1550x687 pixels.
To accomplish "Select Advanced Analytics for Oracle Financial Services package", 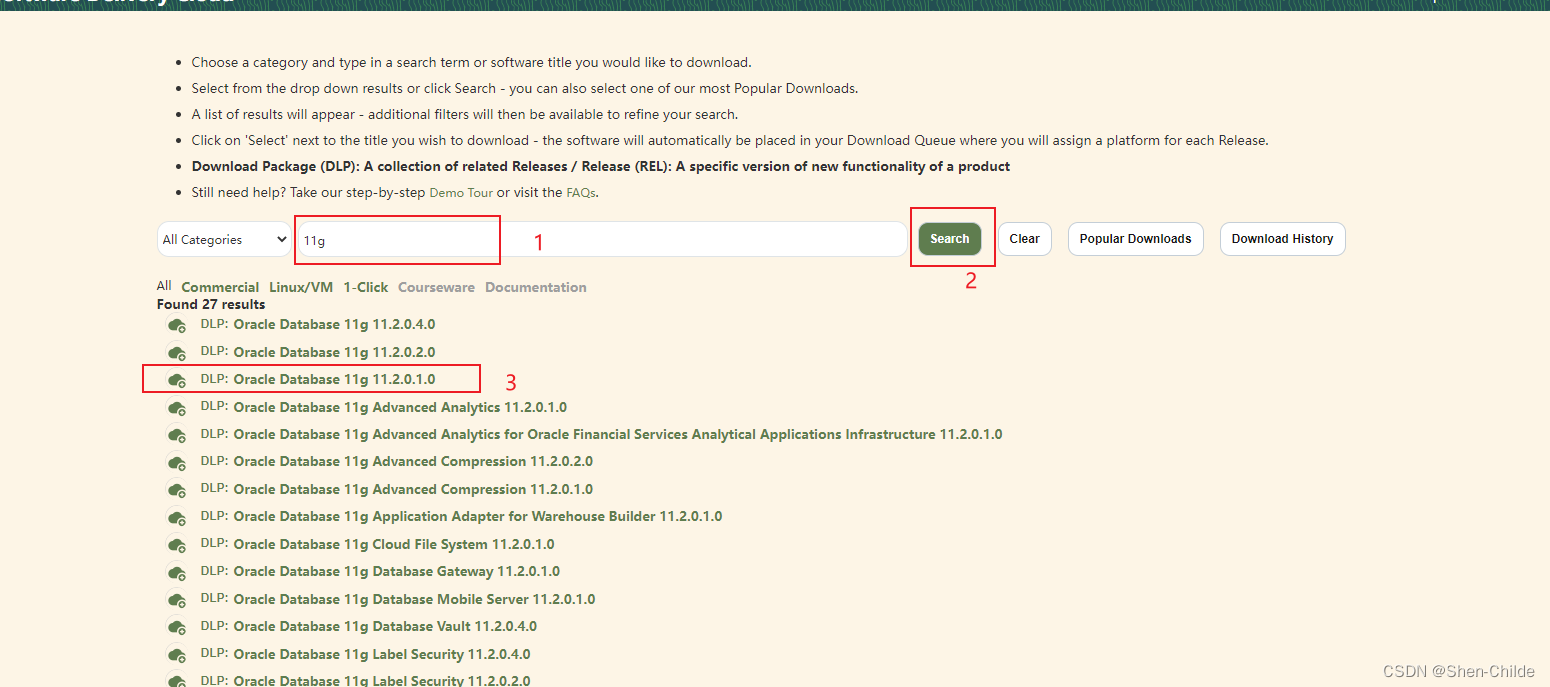I will point(618,434).
